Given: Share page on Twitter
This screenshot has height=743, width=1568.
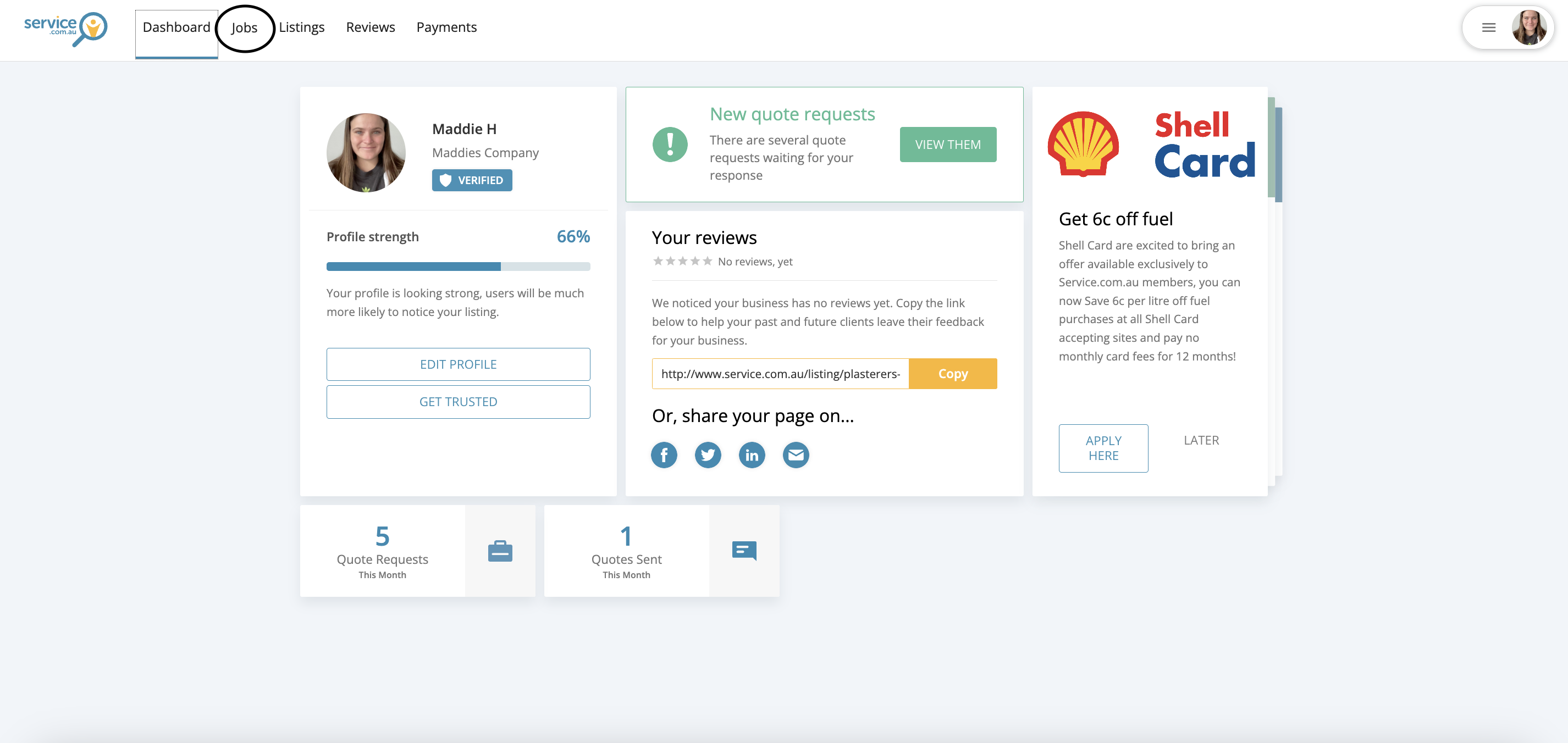Looking at the screenshot, I should (707, 454).
